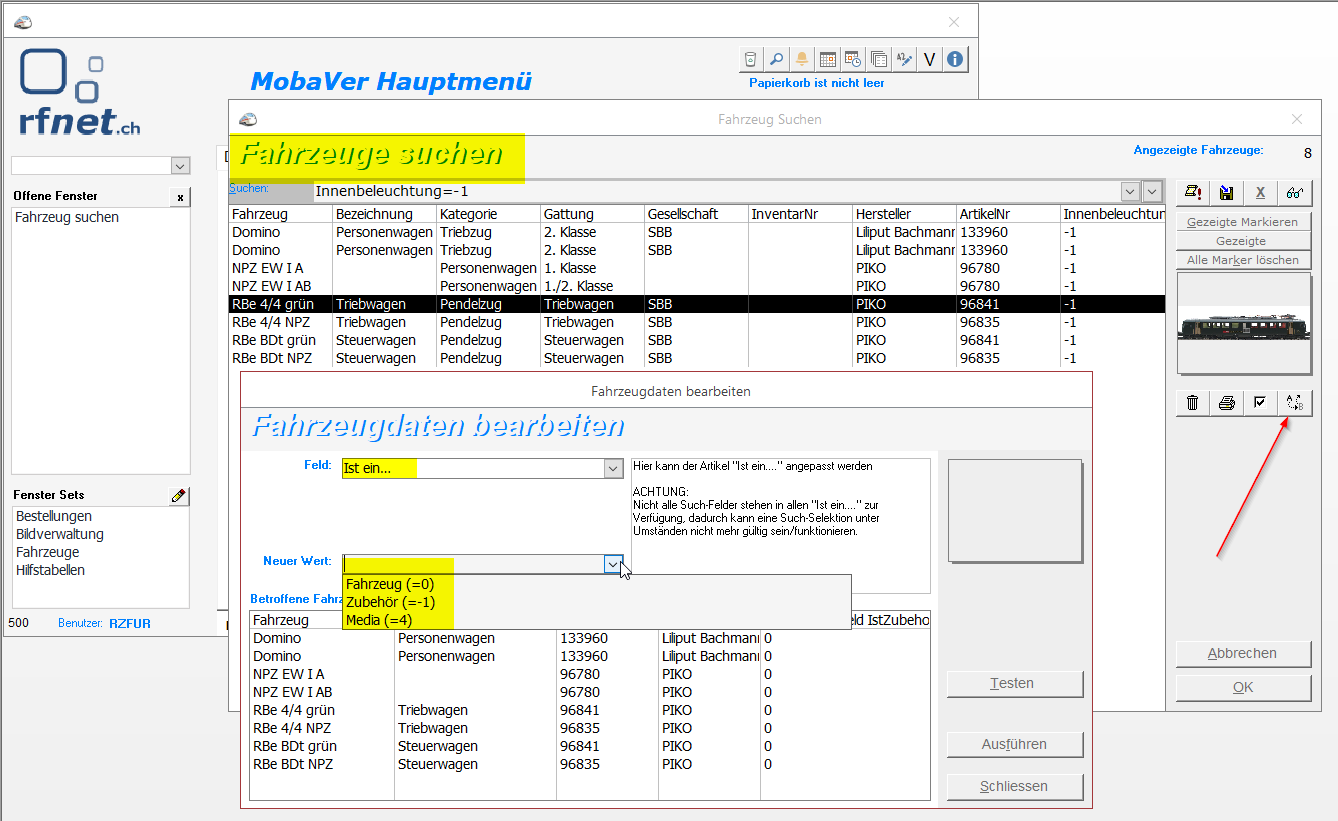
Task: Open the second search field dropdown arrow
Action: pyautogui.click(x=1153, y=191)
